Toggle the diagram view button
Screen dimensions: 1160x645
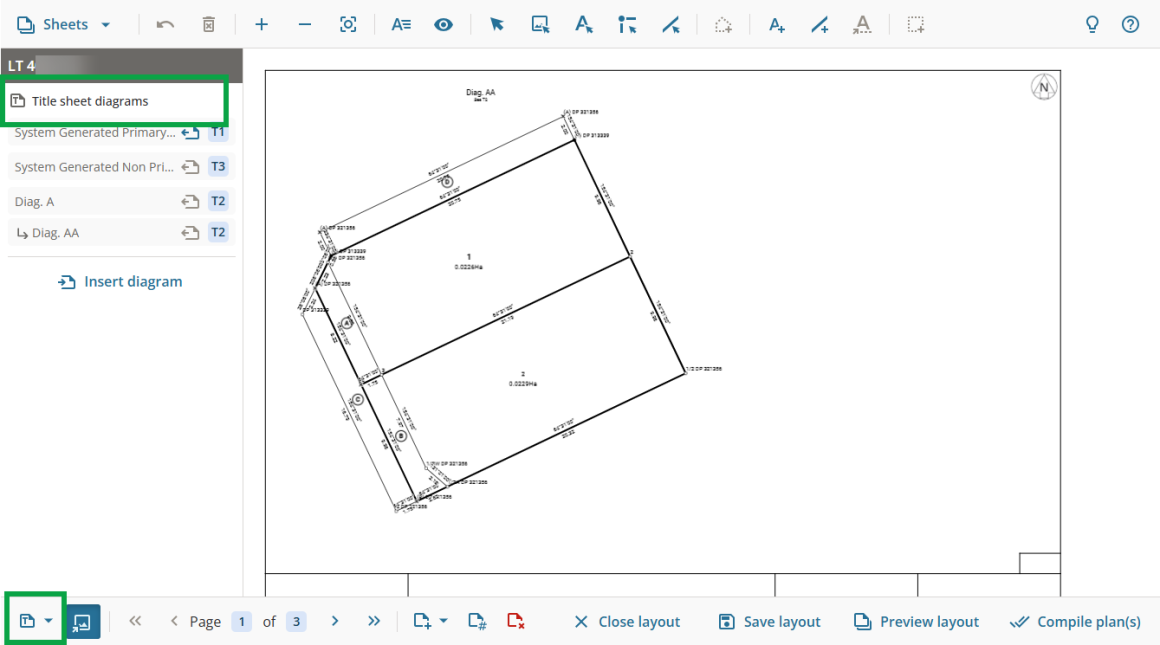82,622
